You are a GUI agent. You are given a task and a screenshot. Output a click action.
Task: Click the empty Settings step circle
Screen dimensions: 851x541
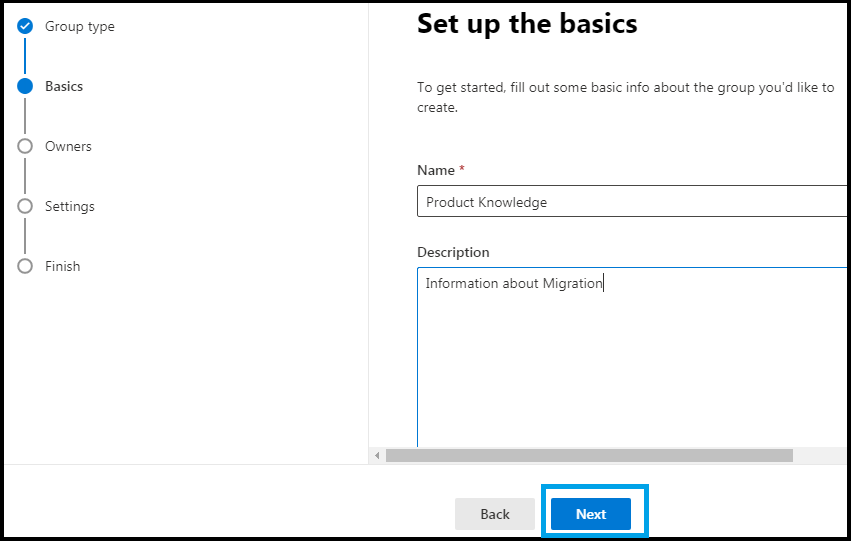(25, 206)
